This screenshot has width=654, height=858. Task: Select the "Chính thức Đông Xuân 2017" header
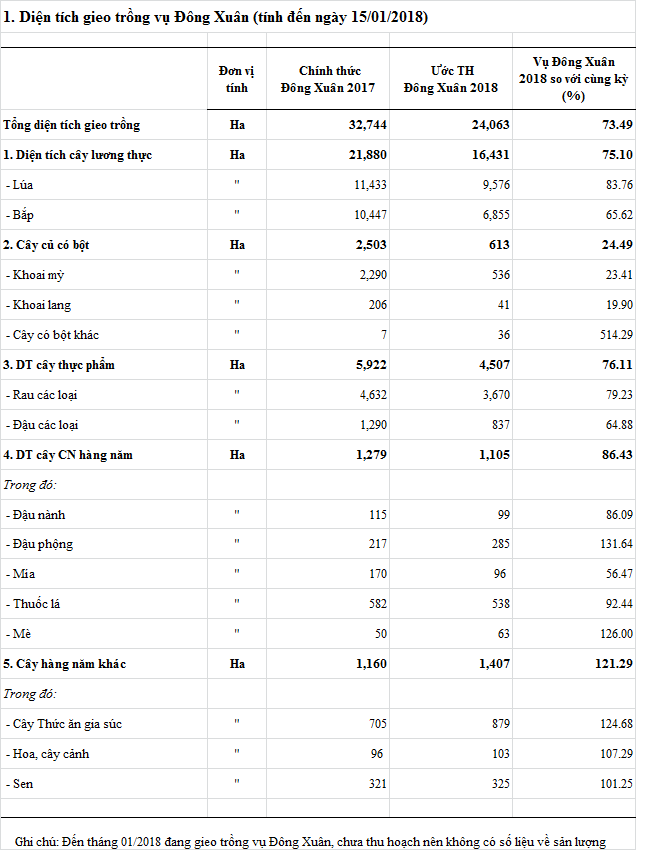pos(329,79)
